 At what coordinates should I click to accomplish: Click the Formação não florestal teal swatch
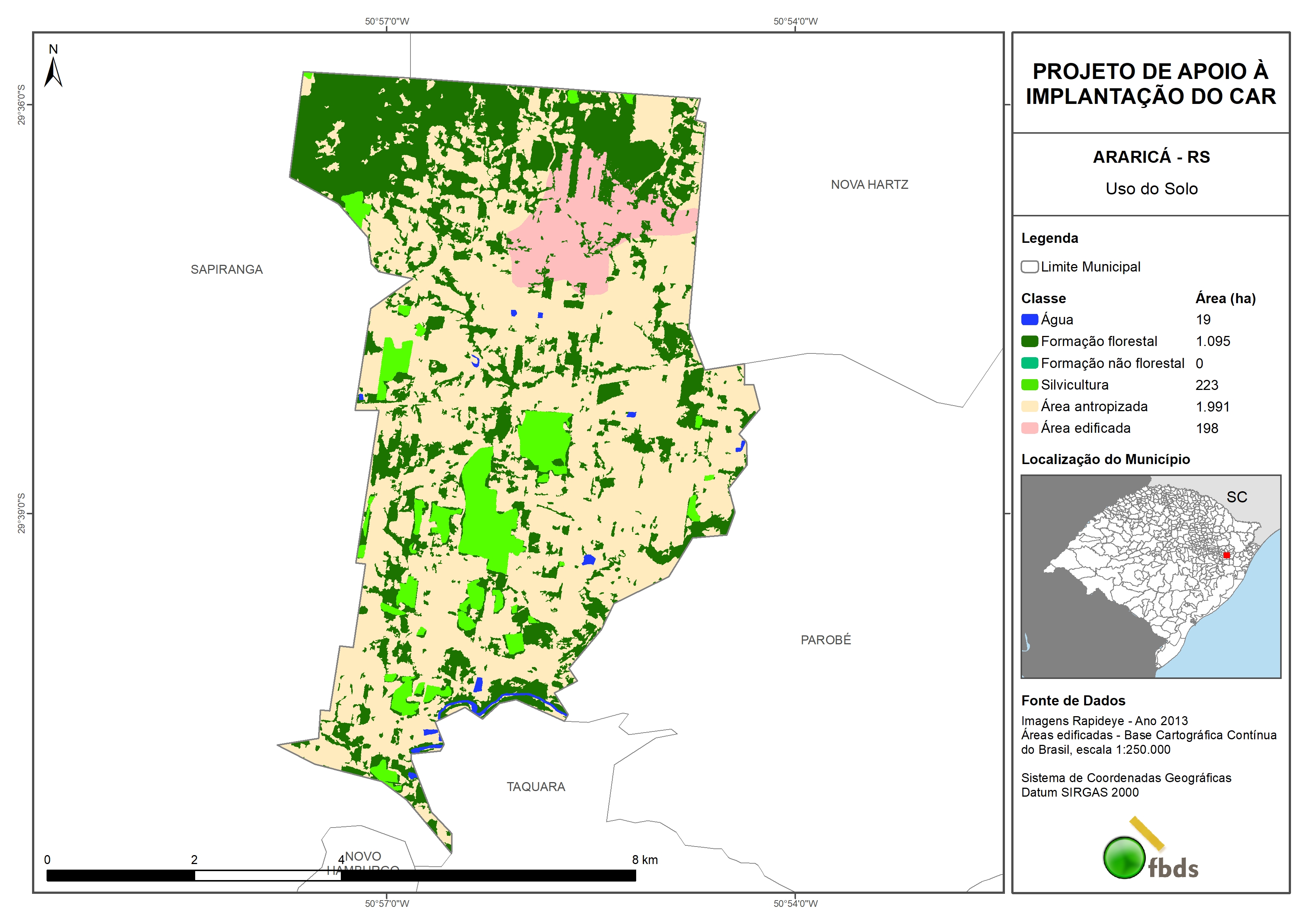[1029, 363]
